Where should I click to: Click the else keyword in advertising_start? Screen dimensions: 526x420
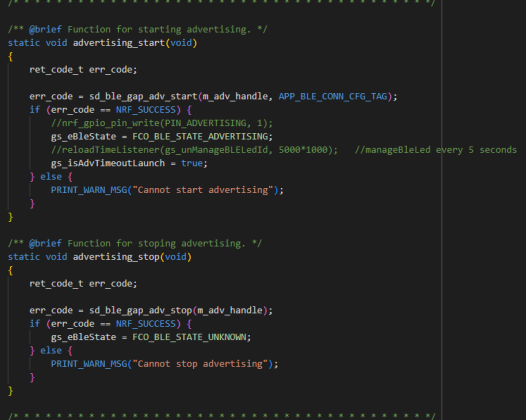pyautogui.click(x=51, y=177)
